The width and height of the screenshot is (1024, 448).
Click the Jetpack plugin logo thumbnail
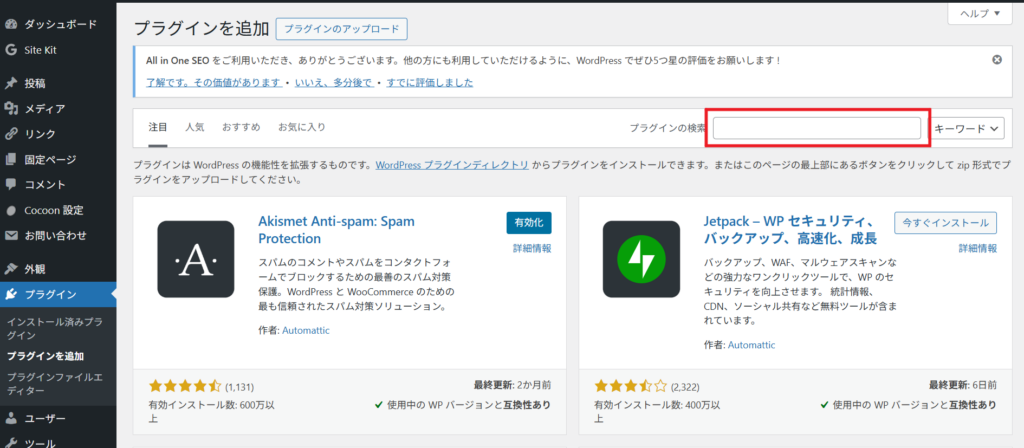pyautogui.click(x=641, y=259)
